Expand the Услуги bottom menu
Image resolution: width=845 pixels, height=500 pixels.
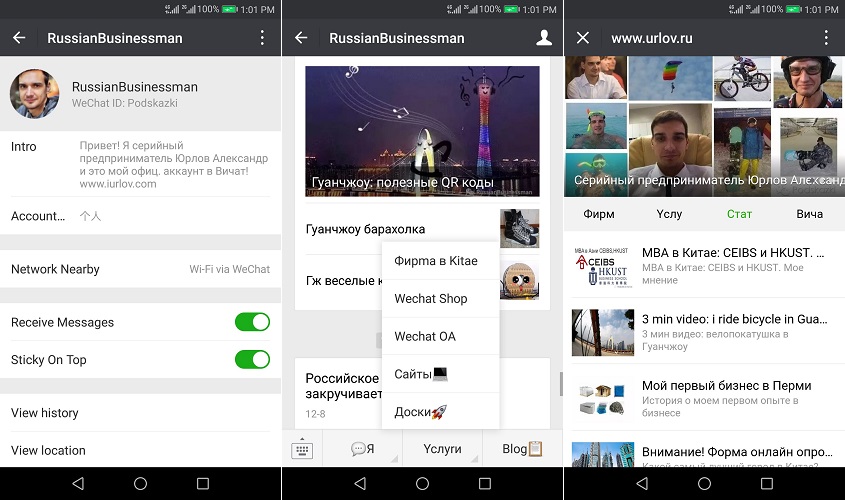tap(442, 449)
